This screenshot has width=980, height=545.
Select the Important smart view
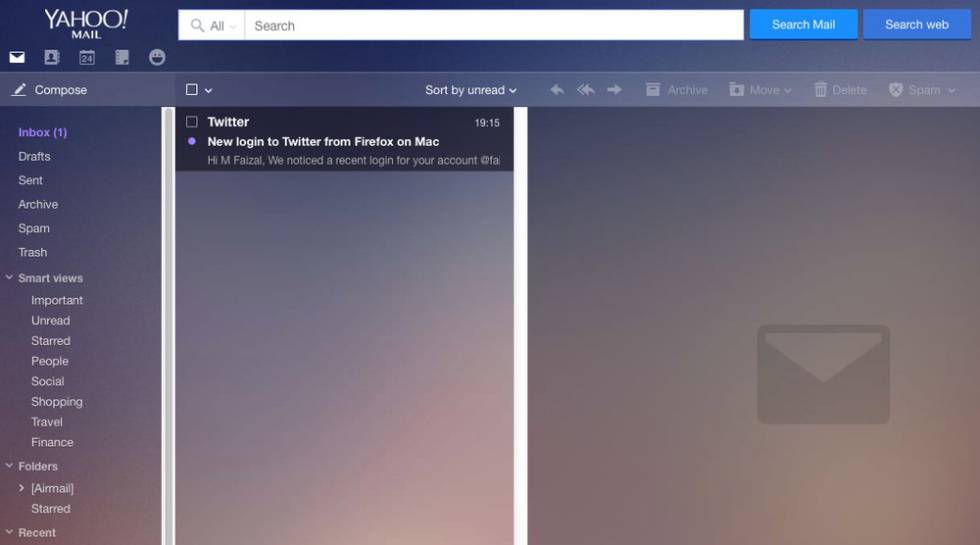point(57,301)
